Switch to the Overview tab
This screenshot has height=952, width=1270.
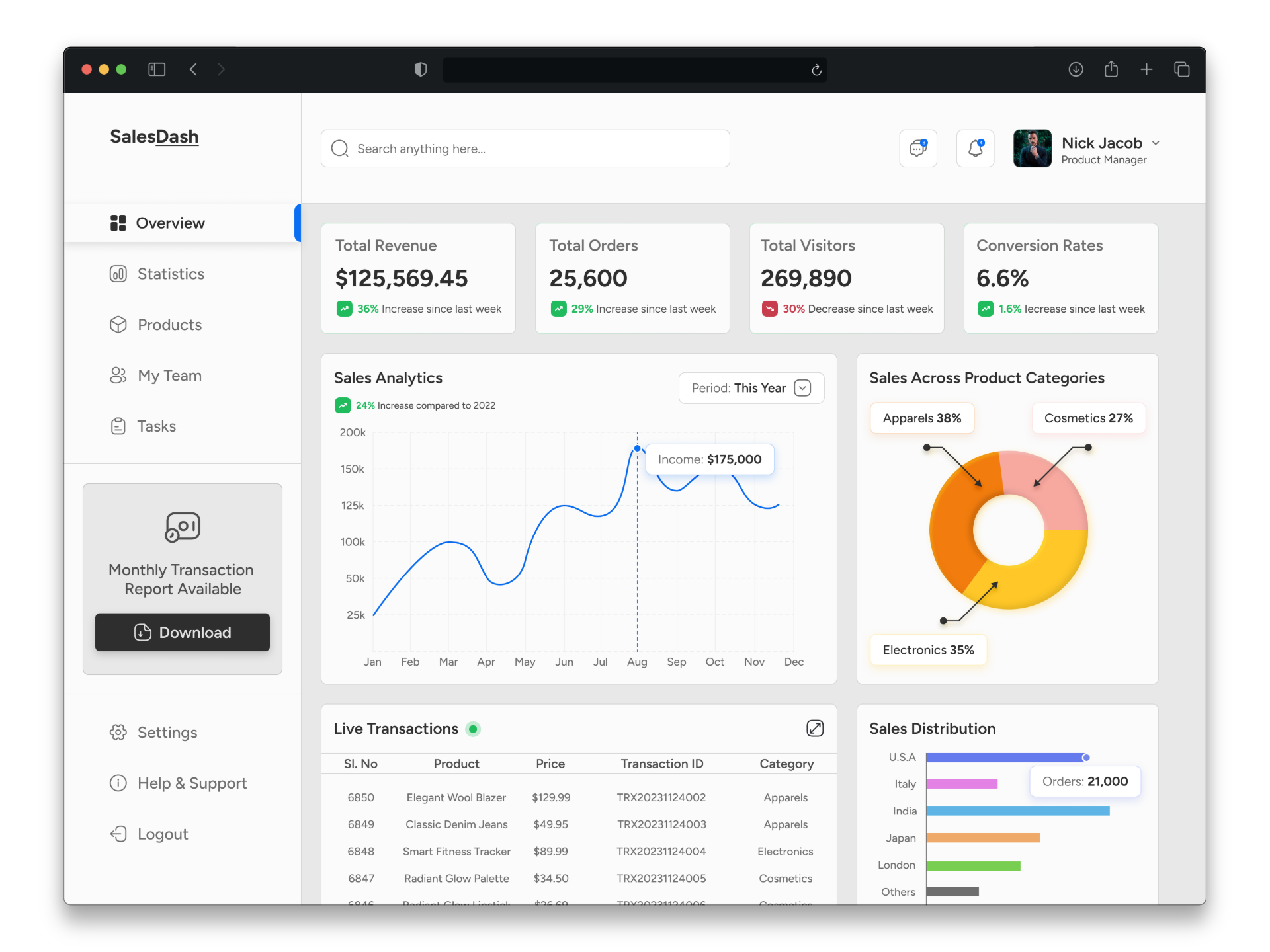pyautogui.click(x=170, y=223)
